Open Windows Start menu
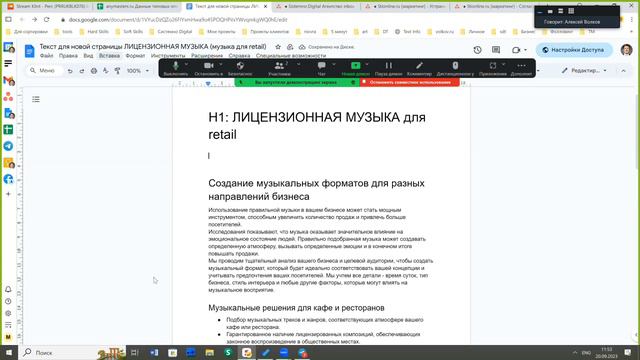Image resolution: width=640 pixels, height=360 pixels. click(x=9, y=353)
